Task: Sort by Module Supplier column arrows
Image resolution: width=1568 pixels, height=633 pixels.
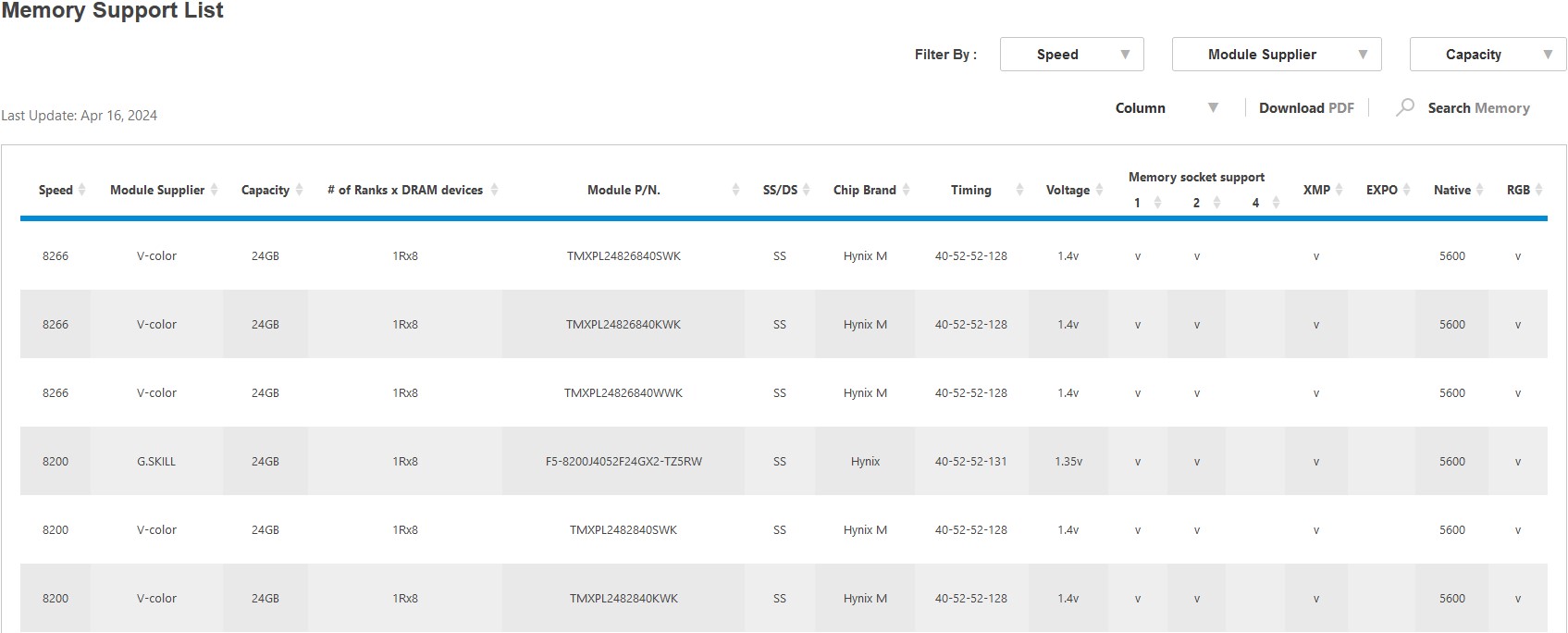Action: tap(214, 190)
